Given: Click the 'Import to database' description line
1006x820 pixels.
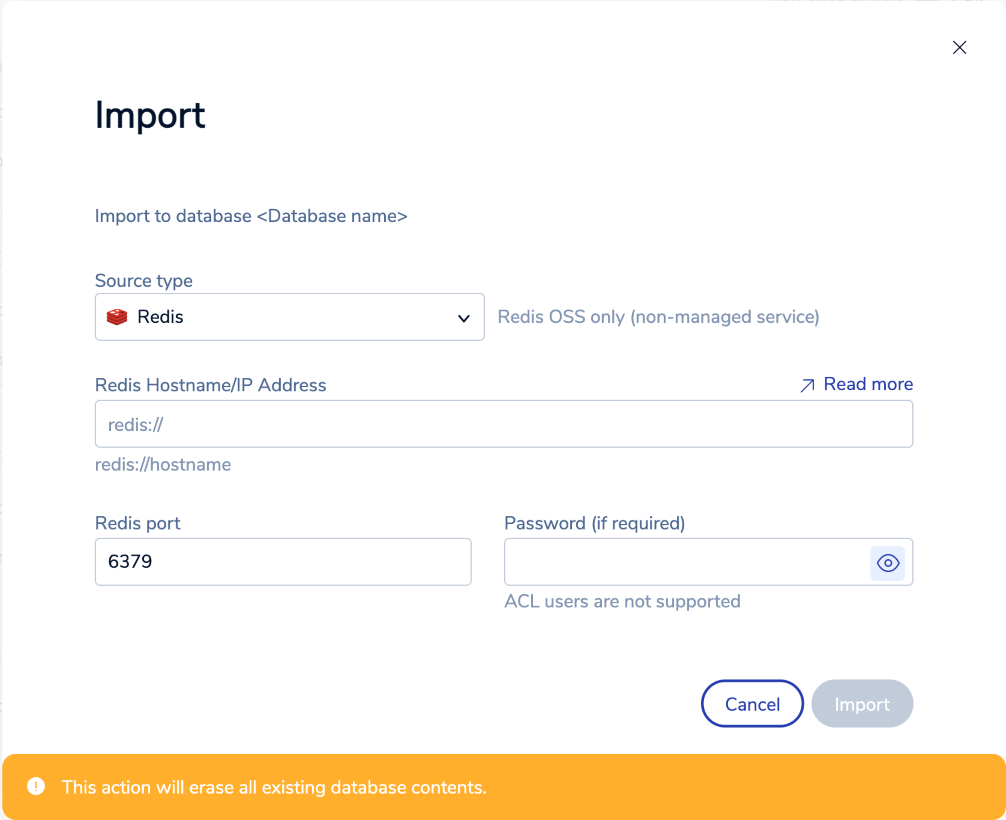Looking at the screenshot, I should pyautogui.click(x=251, y=216).
